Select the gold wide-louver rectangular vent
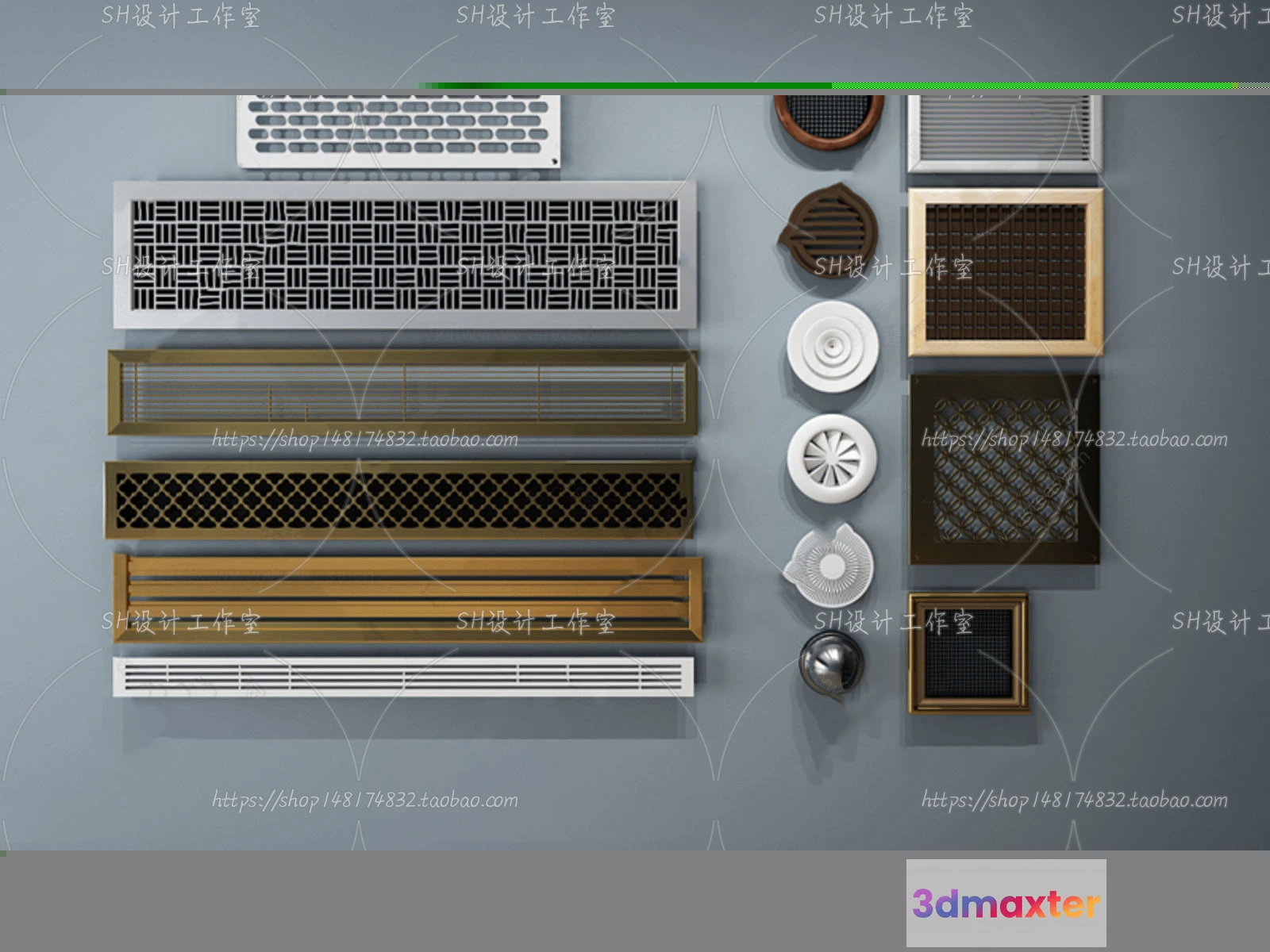The width and height of the screenshot is (1270, 952). point(408,597)
